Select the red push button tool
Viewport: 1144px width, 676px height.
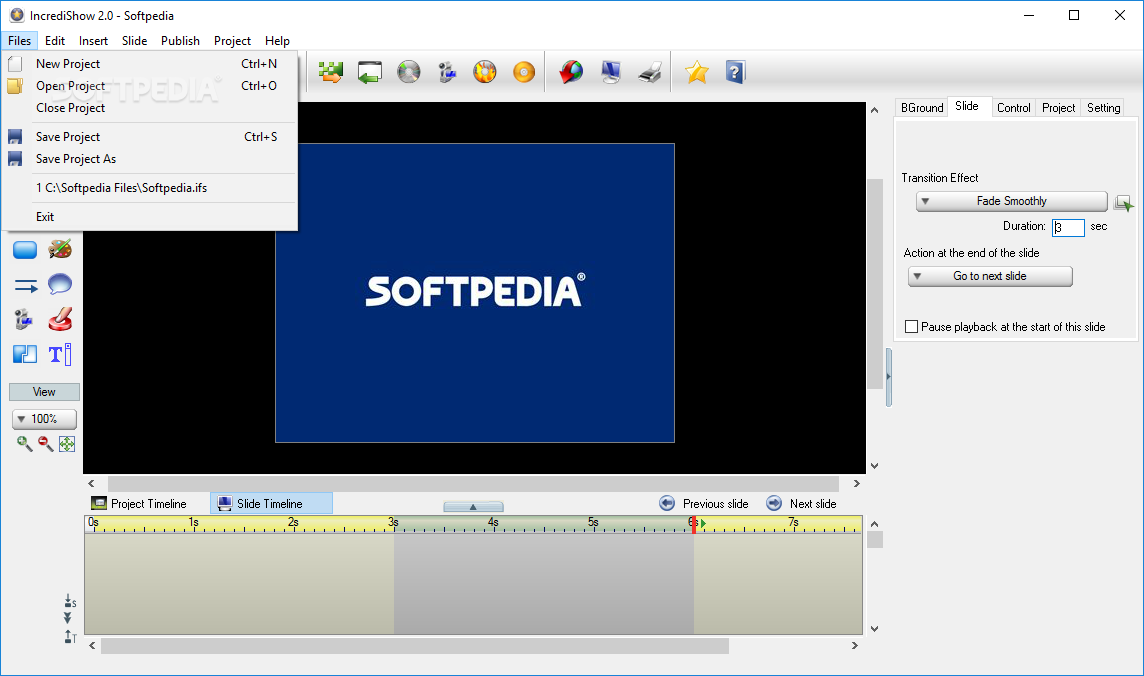click(x=60, y=319)
